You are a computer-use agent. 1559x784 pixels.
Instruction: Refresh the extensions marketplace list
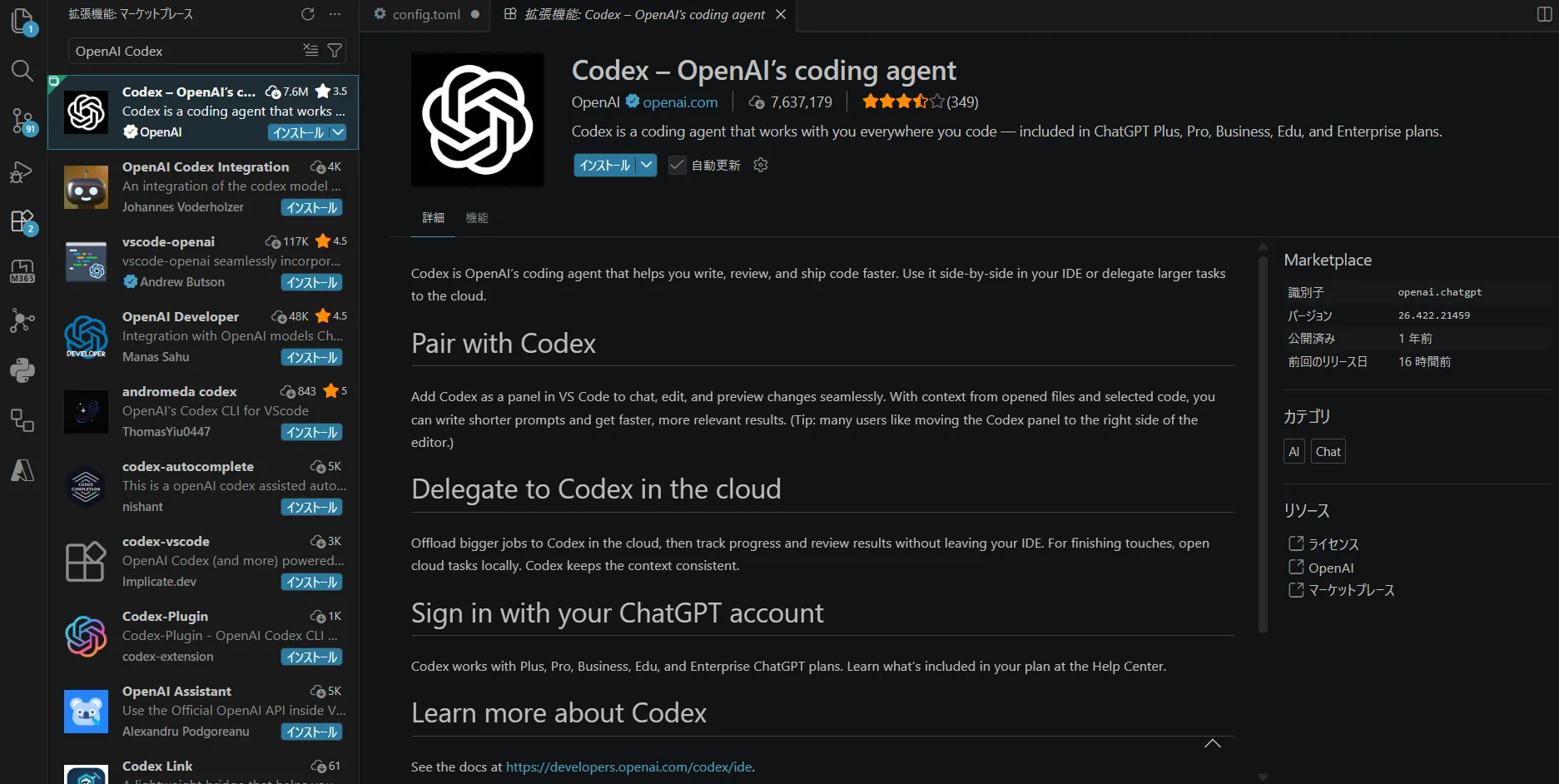pyautogui.click(x=308, y=14)
